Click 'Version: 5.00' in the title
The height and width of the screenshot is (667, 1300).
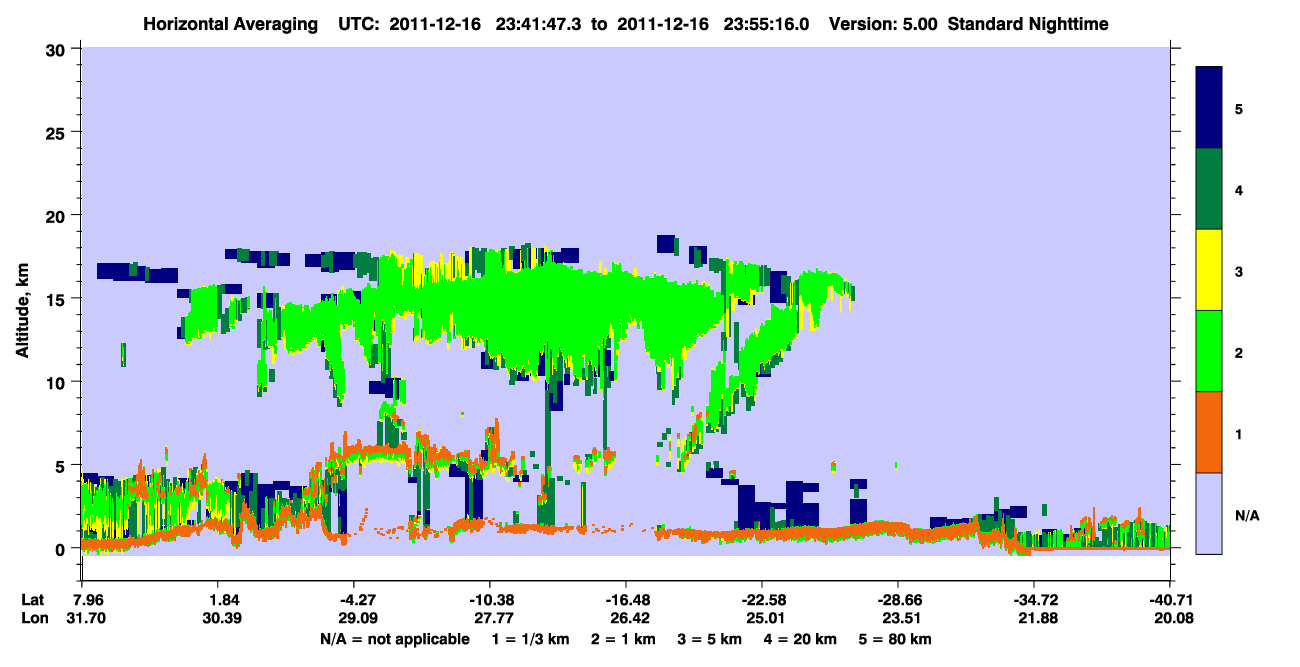883,24
